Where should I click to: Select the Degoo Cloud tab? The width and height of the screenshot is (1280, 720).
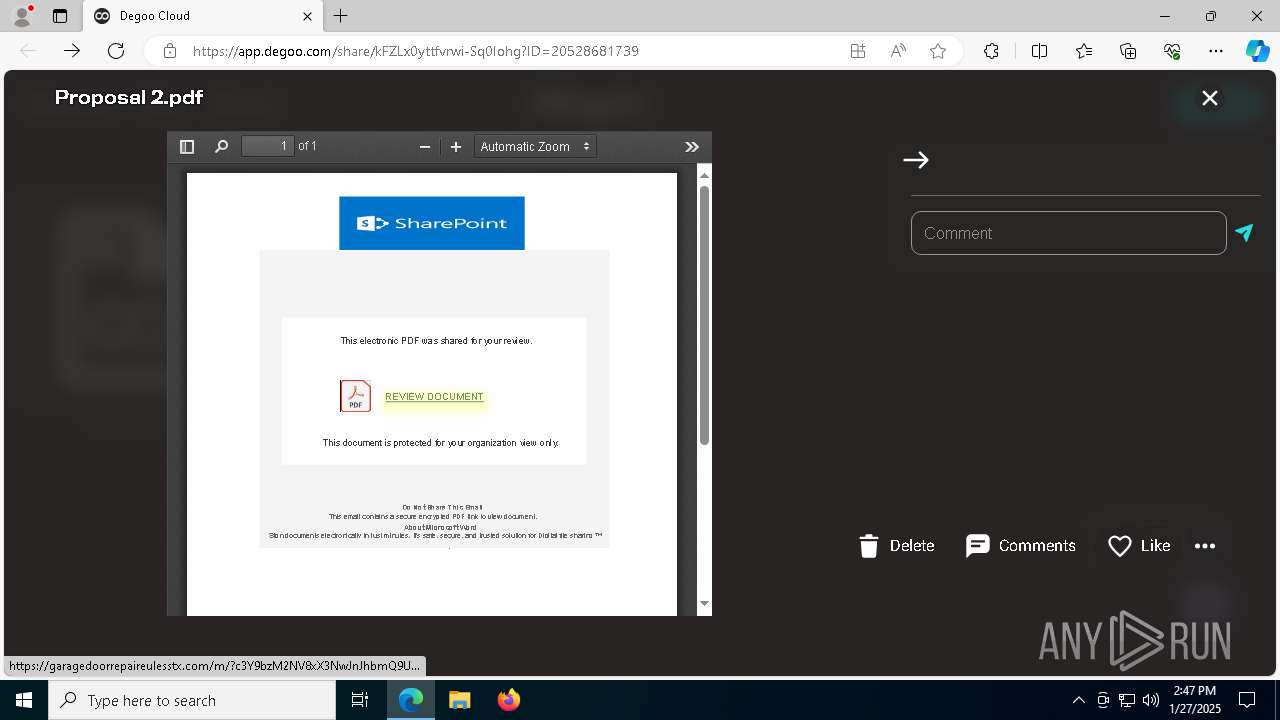pyautogui.click(x=203, y=16)
